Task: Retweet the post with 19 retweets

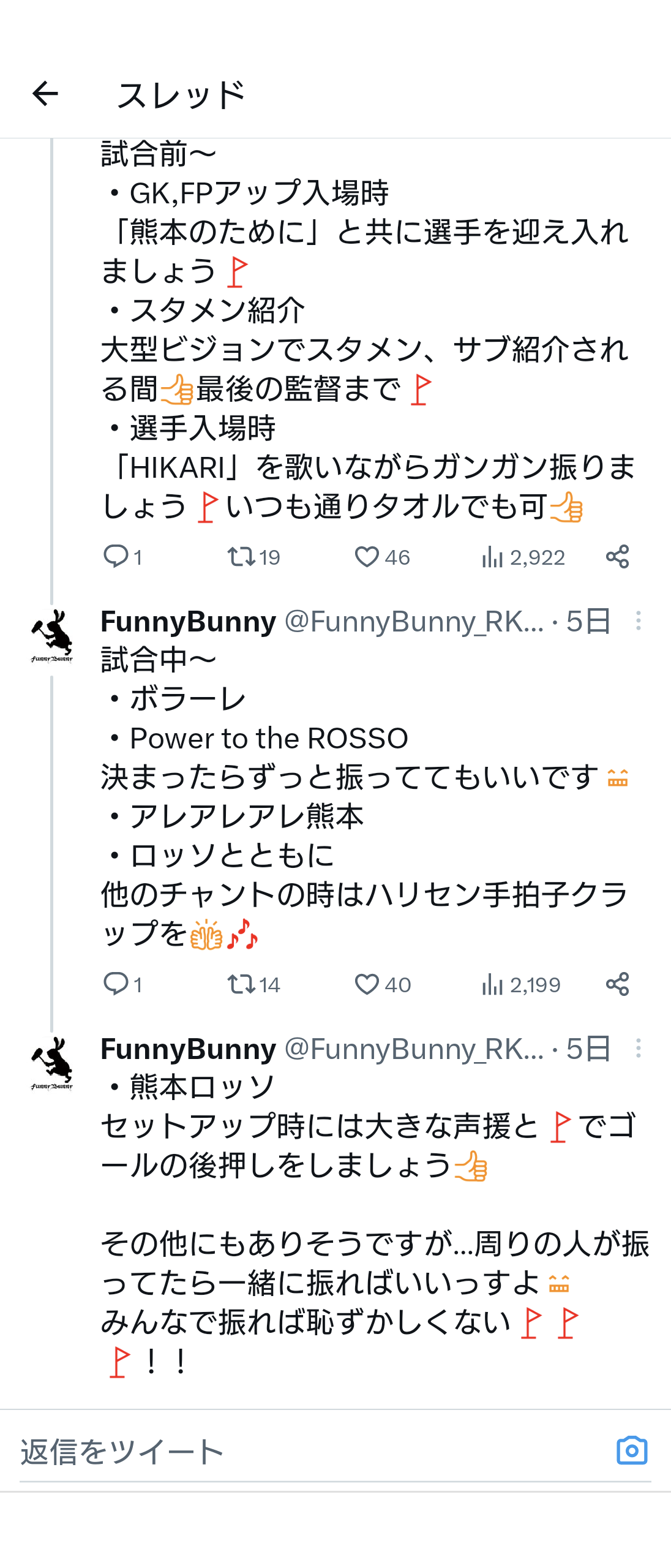Action: tap(253, 557)
